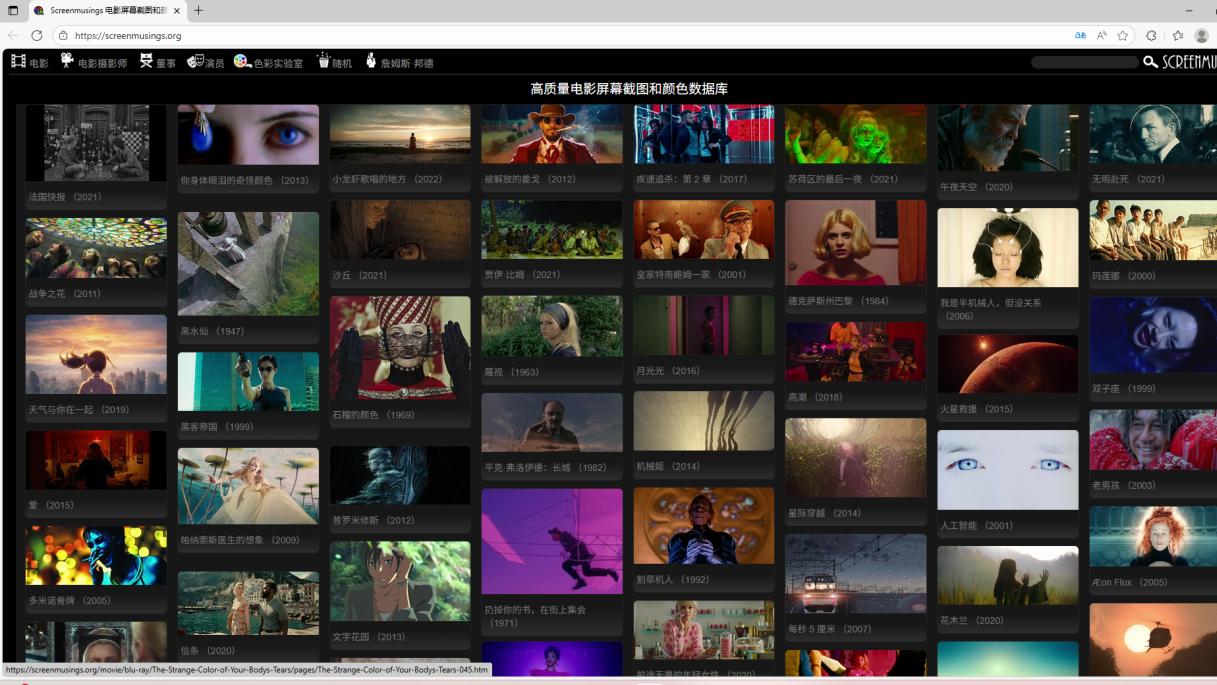Open the 德克萨斯州巴黎 (1984) thumbnail
1217x685 pixels.
point(856,243)
